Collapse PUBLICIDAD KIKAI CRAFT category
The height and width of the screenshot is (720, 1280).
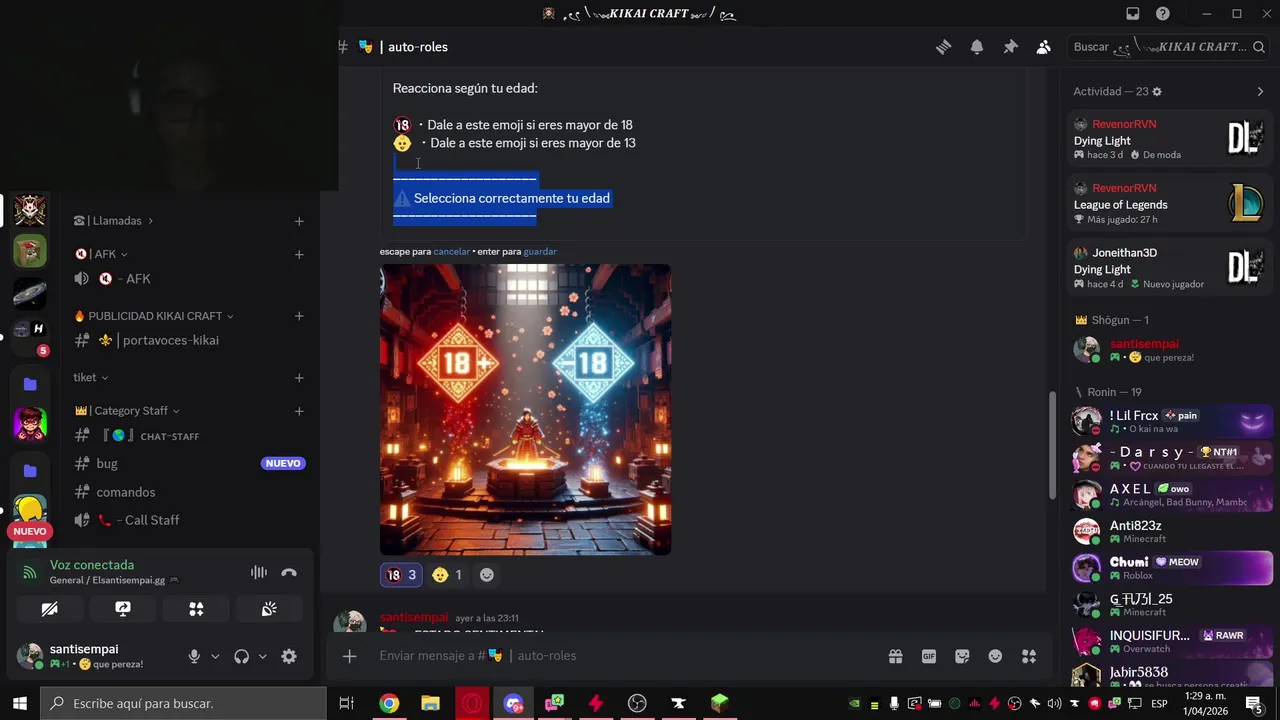(x=154, y=316)
